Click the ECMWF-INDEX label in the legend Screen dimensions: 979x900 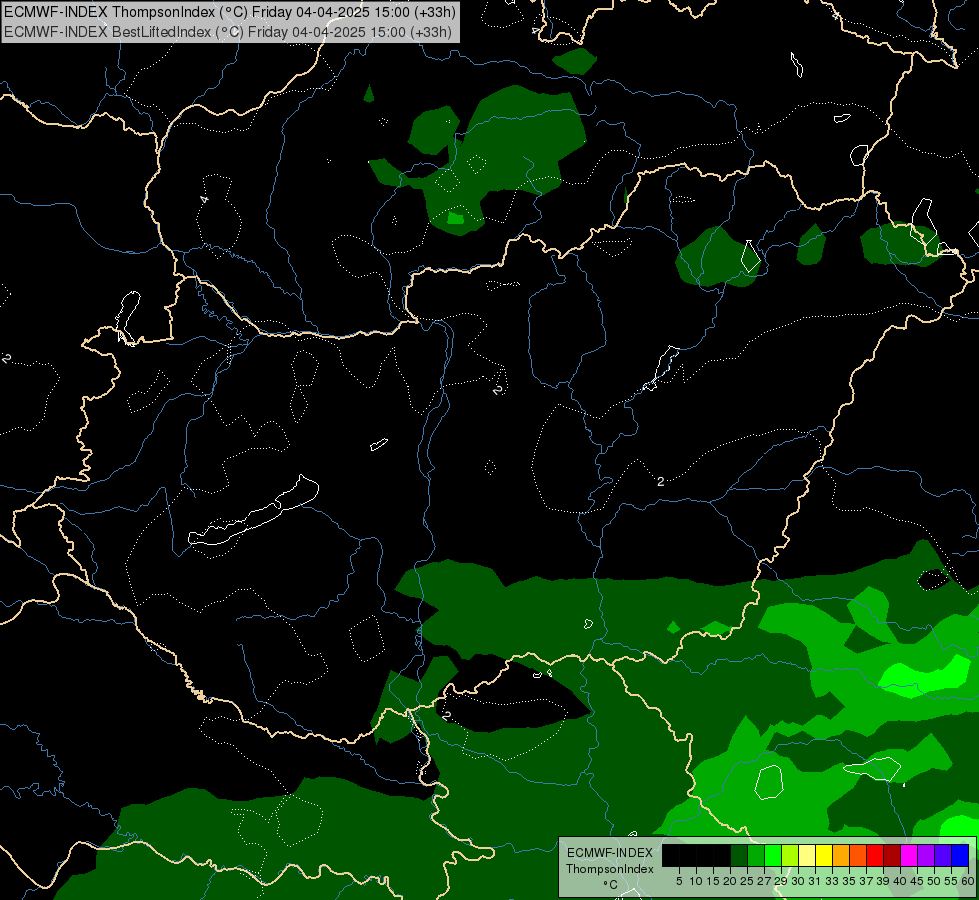[609, 853]
